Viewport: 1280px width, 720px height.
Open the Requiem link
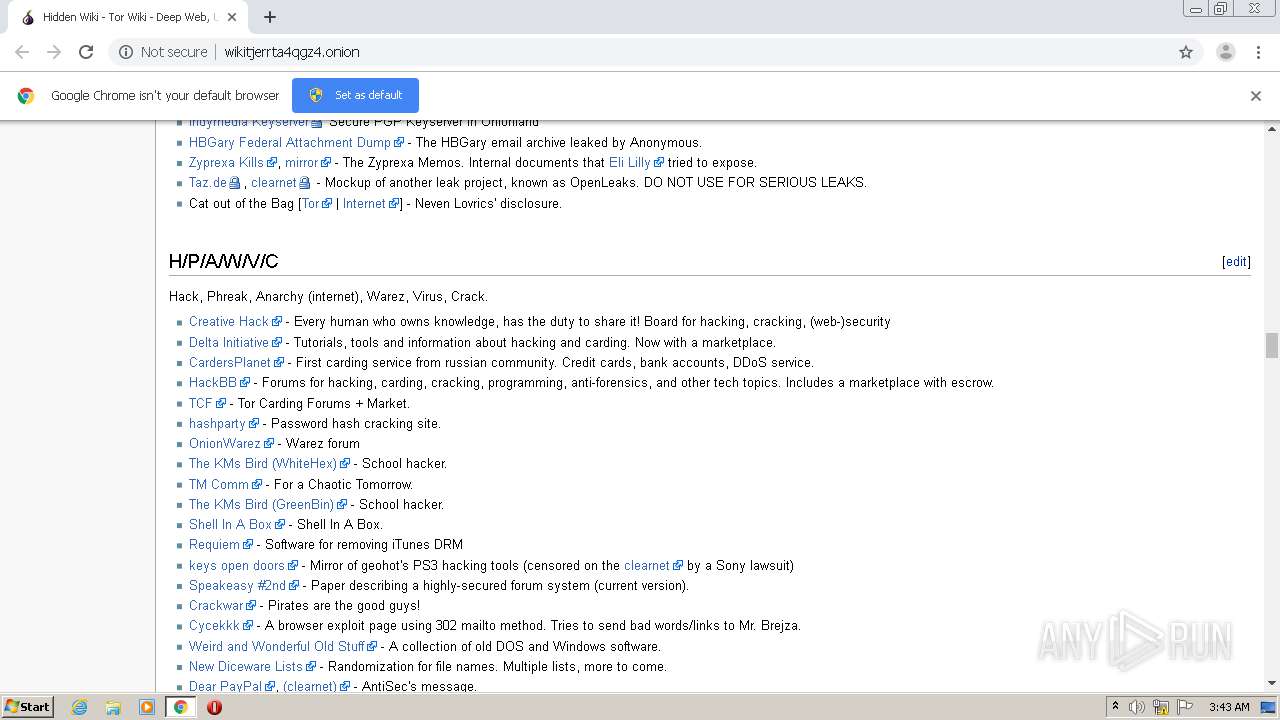[215, 545]
